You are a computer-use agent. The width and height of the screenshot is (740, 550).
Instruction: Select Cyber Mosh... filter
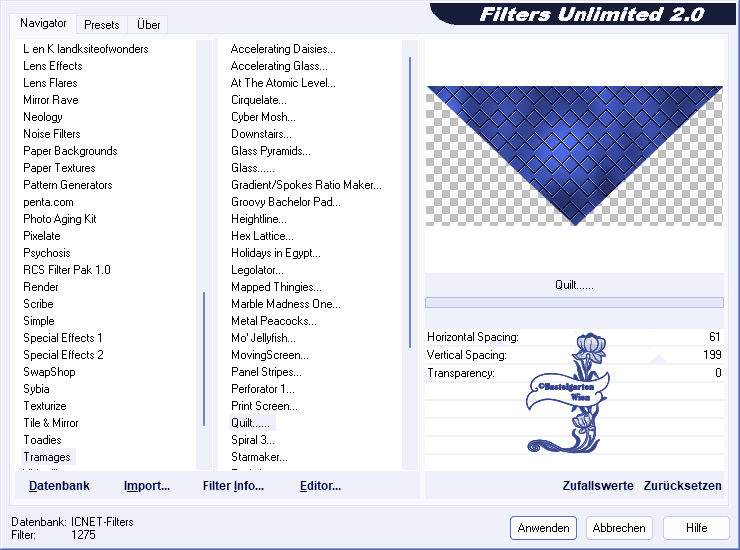click(263, 117)
